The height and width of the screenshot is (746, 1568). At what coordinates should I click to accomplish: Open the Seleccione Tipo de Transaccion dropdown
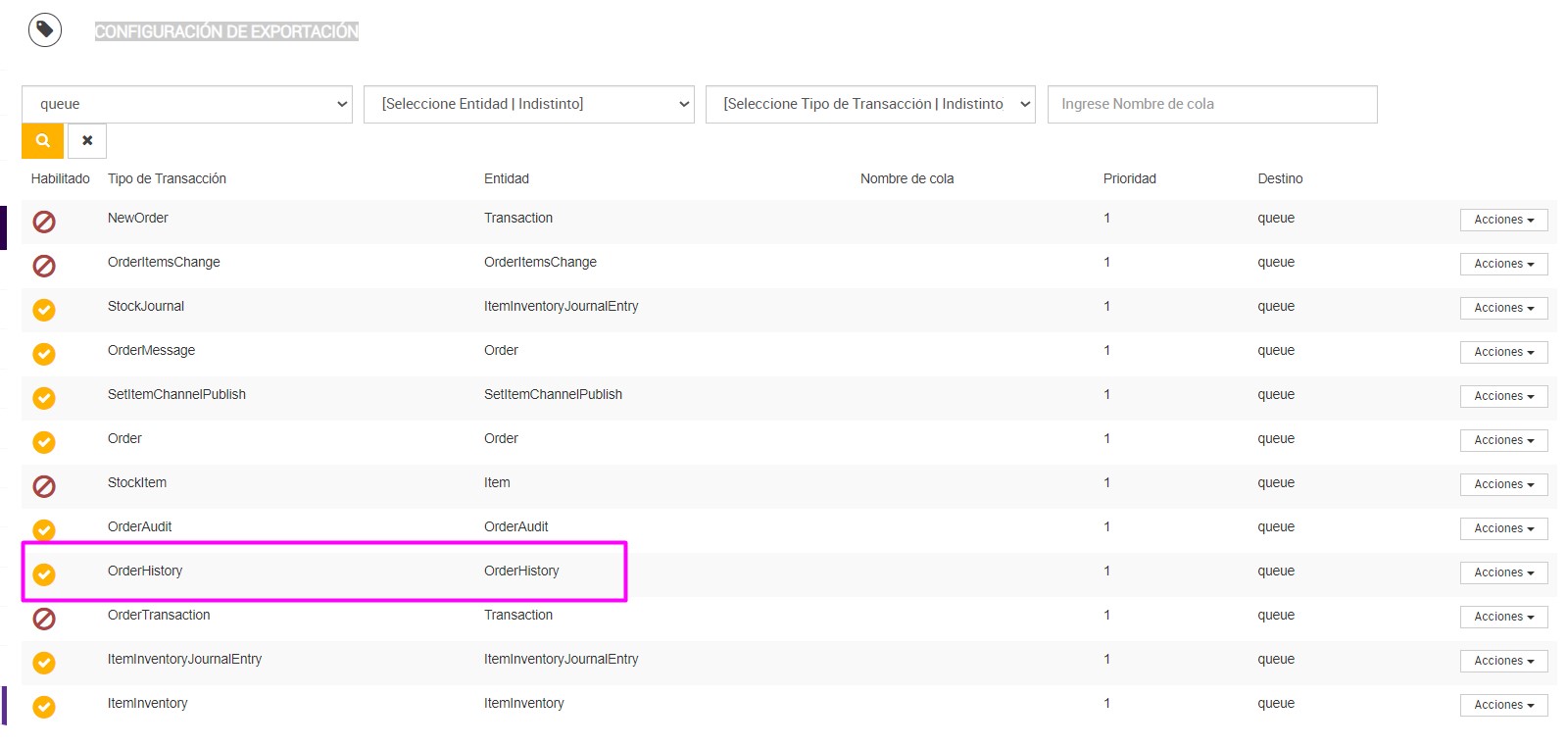[870, 104]
